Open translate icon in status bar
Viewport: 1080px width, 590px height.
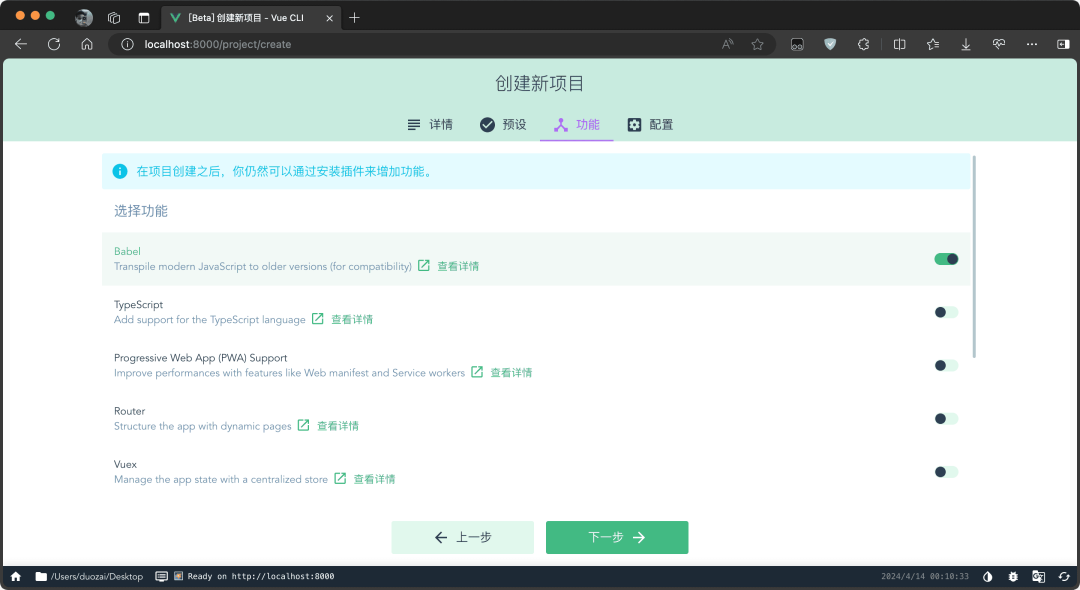pos(1038,576)
